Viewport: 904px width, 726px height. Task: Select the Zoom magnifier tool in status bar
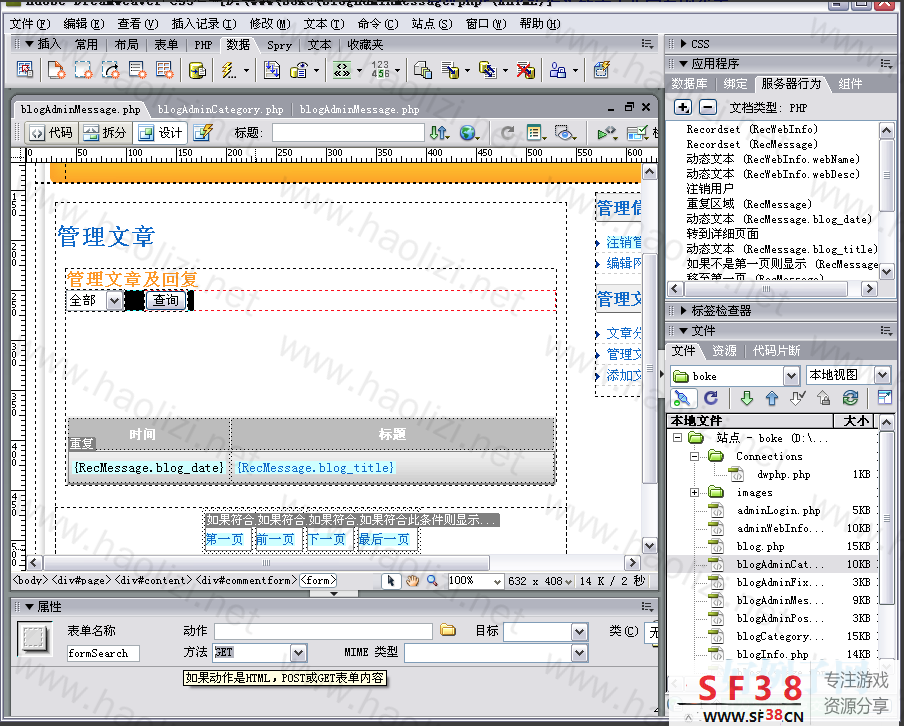(432, 580)
